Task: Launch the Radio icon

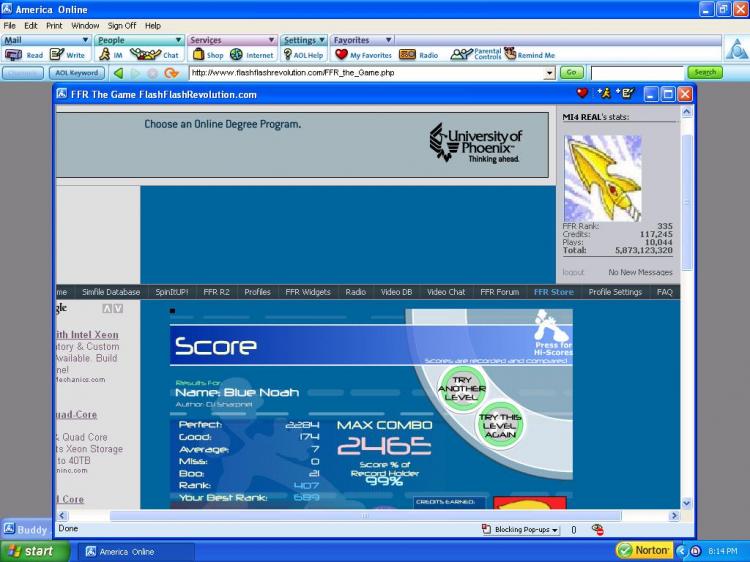Action: tap(407, 55)
